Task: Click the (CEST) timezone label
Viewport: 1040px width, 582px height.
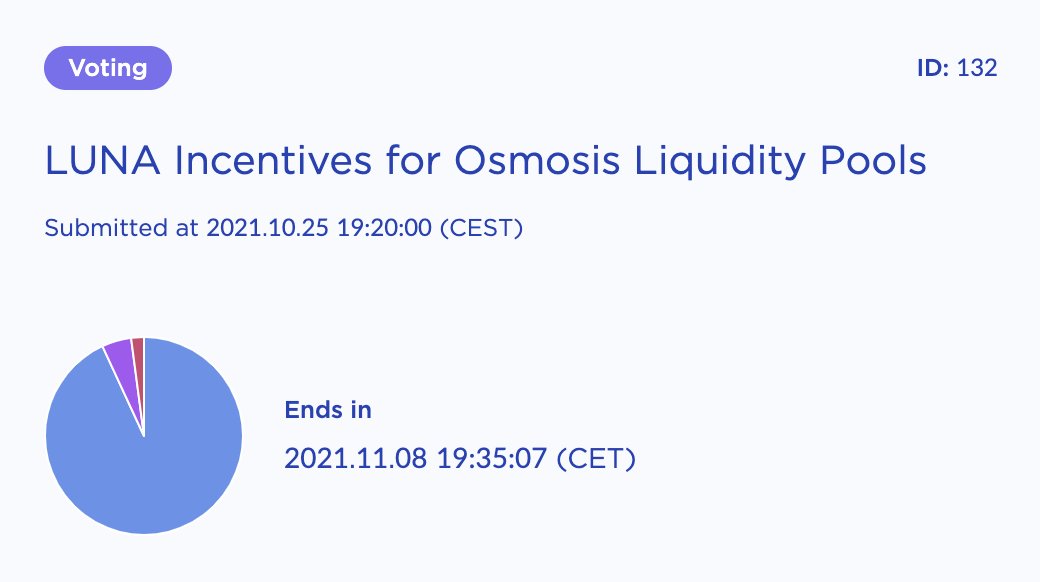Action: [482, 228]
